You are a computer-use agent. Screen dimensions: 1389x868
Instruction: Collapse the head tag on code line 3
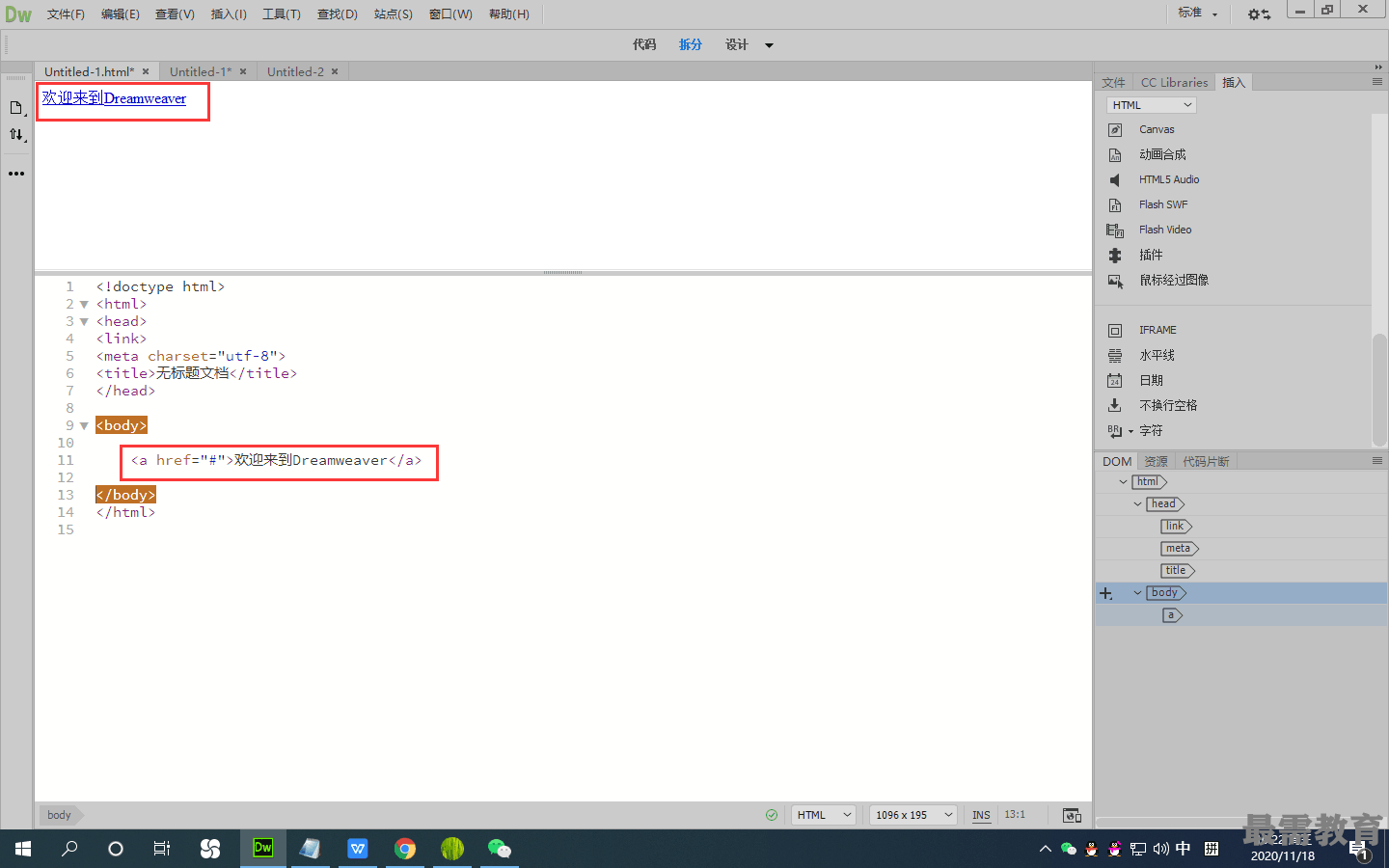pos(84,322)
